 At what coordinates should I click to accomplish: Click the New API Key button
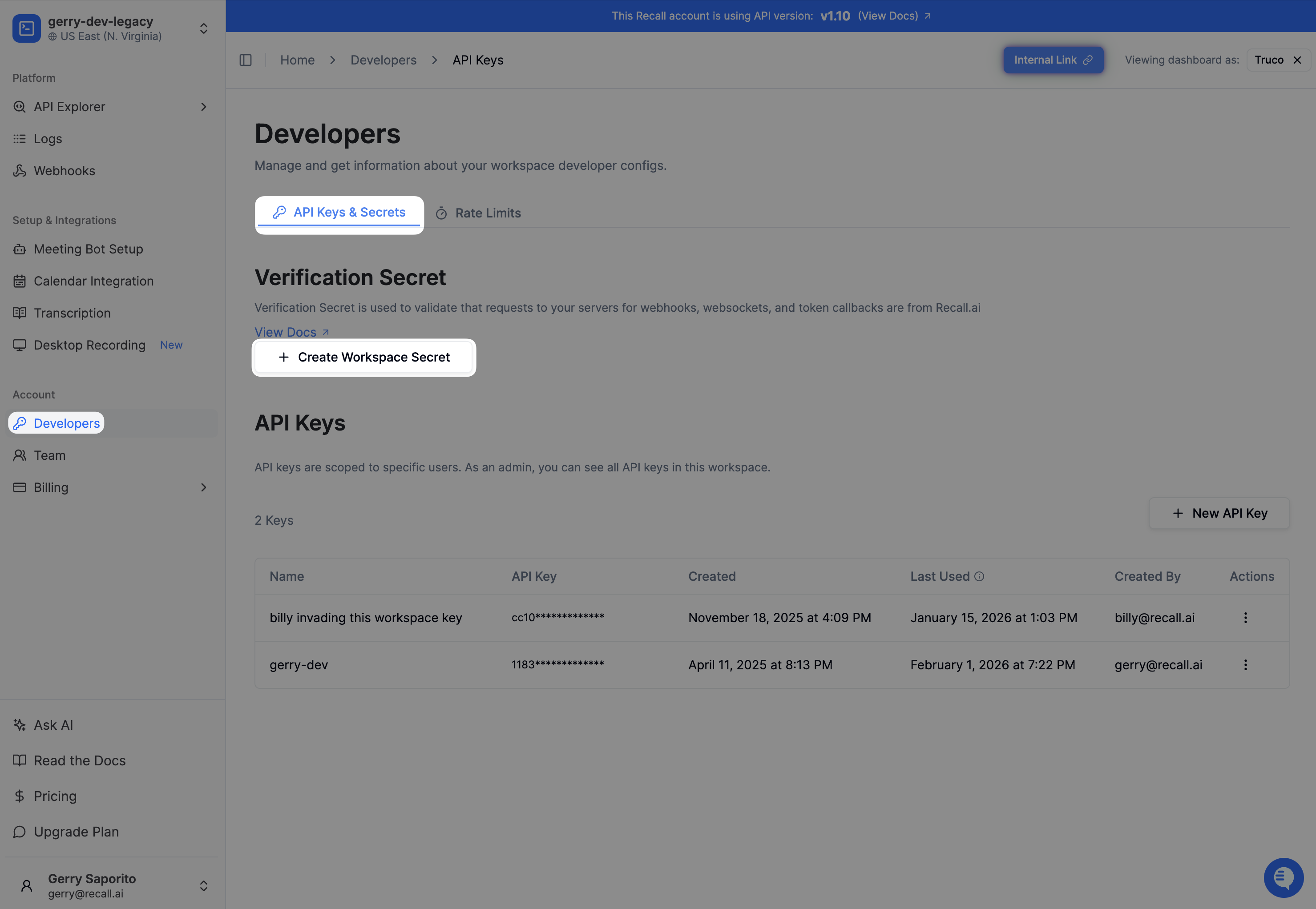1219,513
